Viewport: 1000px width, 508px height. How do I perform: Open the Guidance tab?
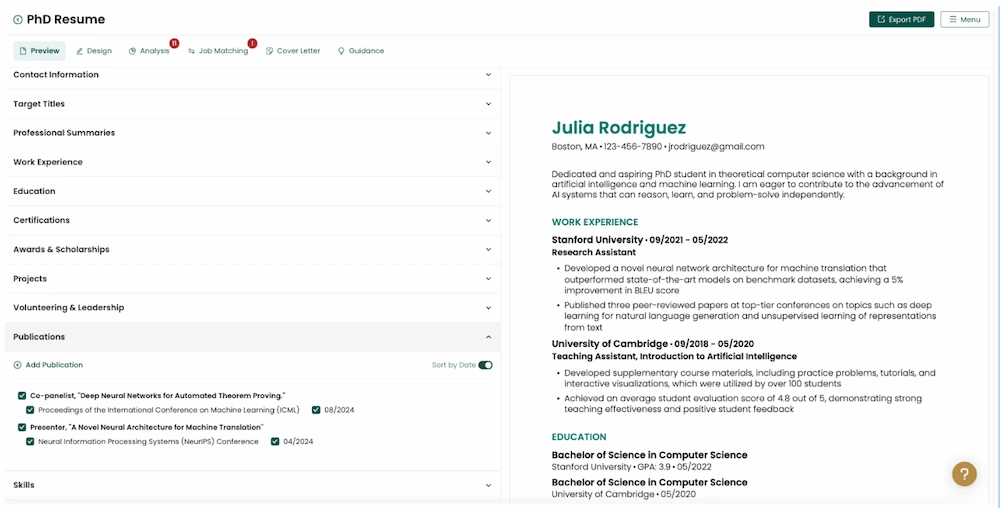(x=361, y=51)
